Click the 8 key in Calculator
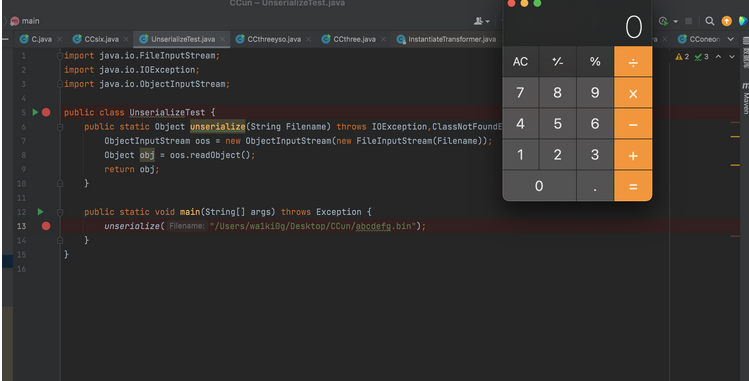This screenshot has width=749, height=381. click(x=557, y=93)
